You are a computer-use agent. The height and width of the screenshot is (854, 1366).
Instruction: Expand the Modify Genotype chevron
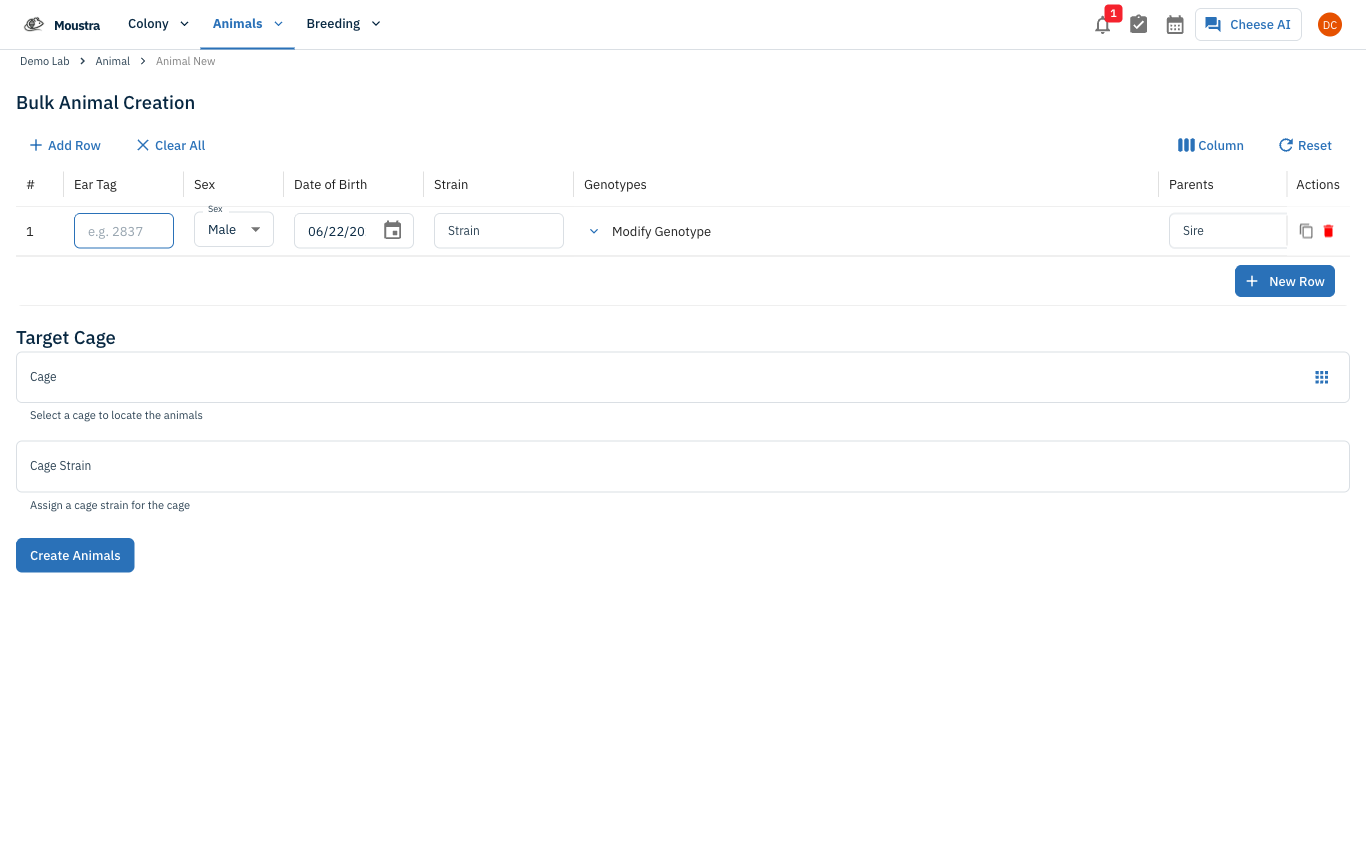(x=594, y=231)
